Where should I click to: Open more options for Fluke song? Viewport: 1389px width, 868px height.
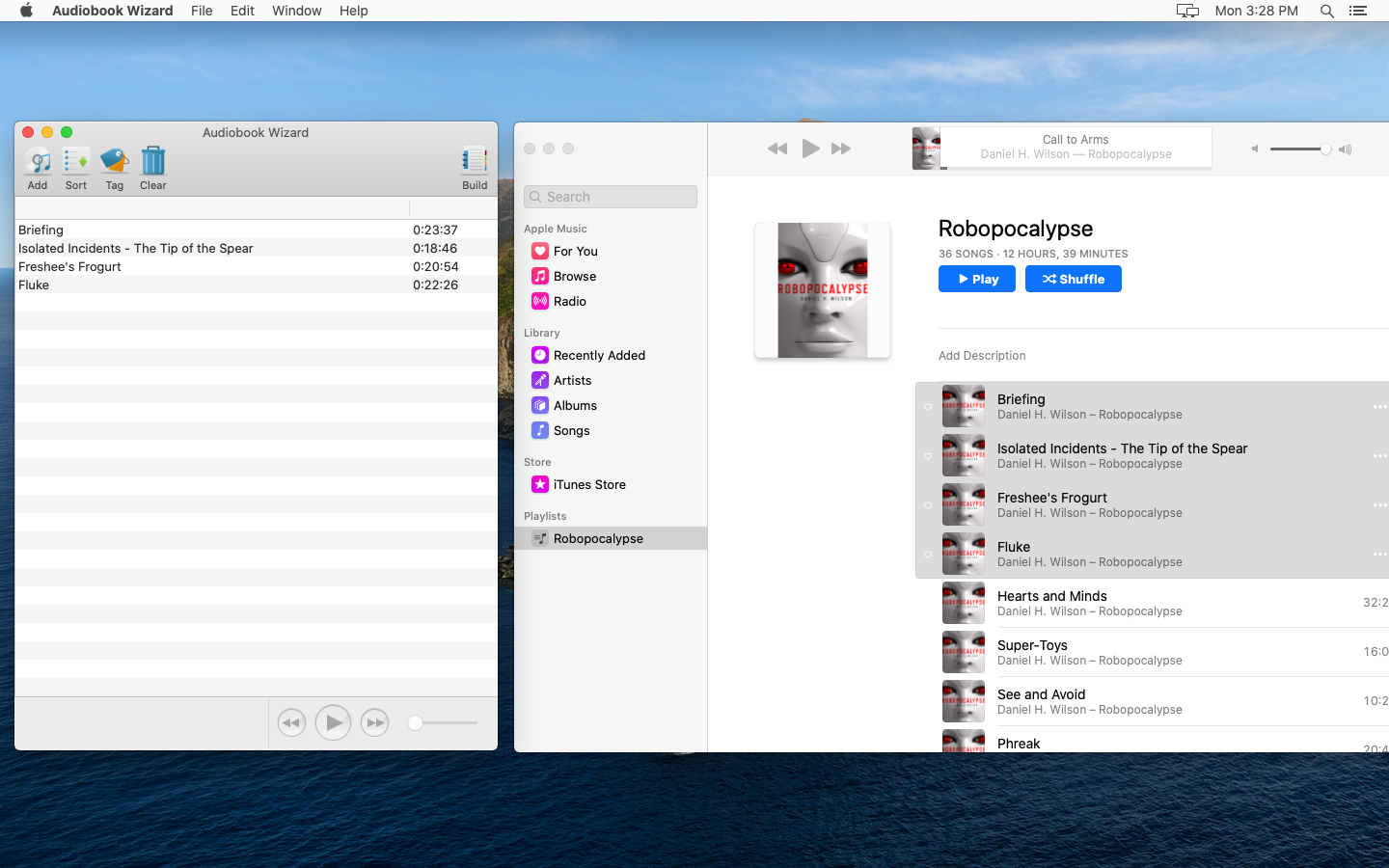pos(1380,555)
